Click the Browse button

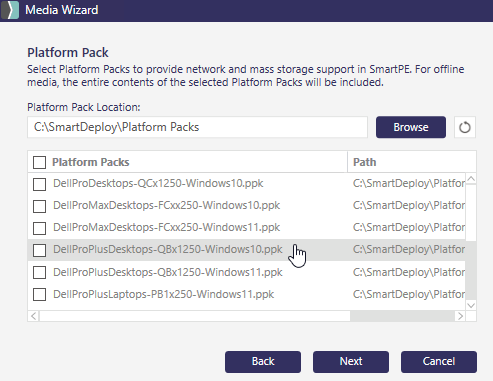[411, 127]
